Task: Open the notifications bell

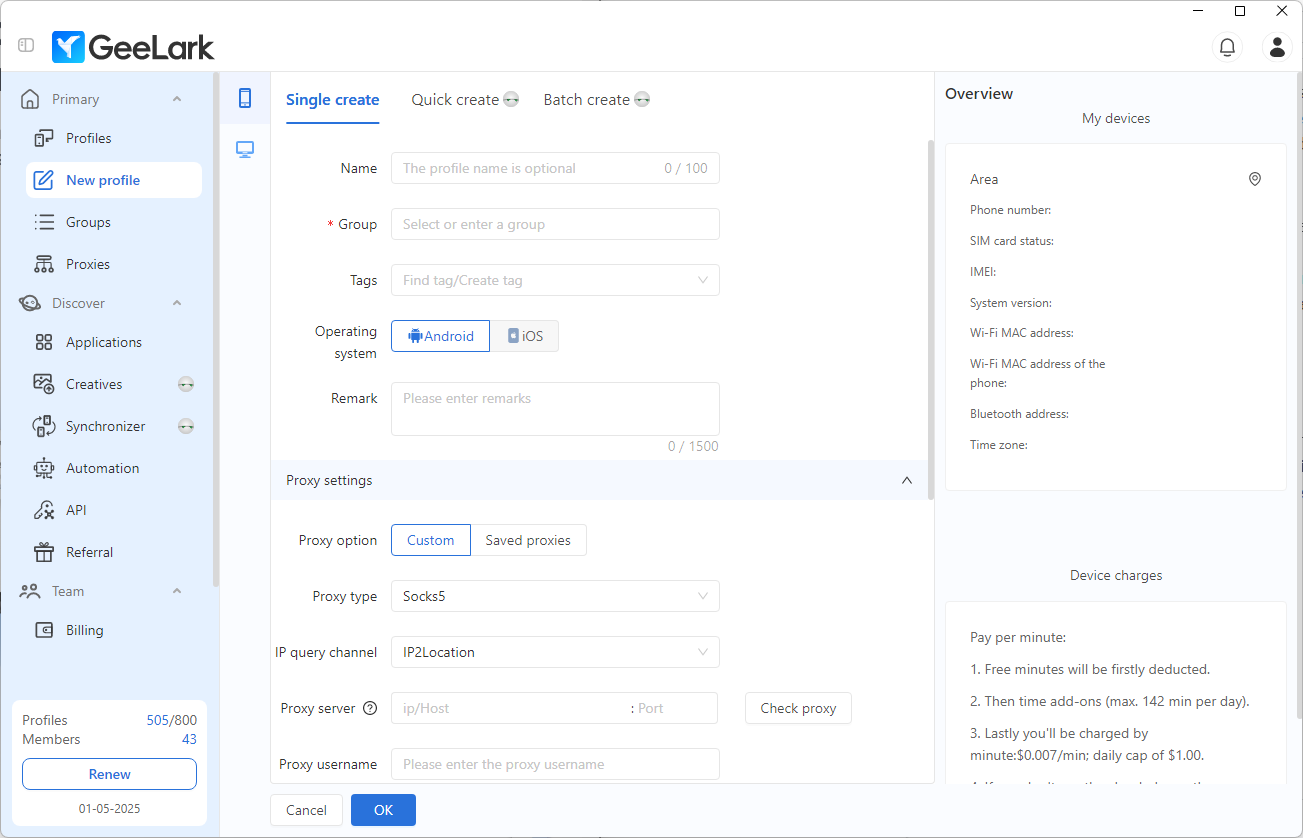Action: pyautogui.click(x=1226, y=46)
